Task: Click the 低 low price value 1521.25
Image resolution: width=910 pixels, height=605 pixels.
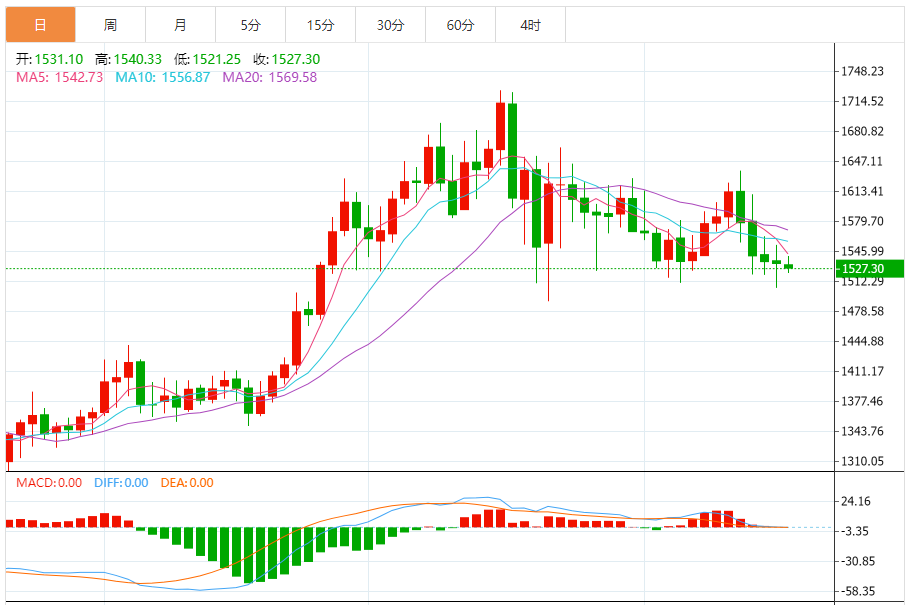Action: coord(217,60)
